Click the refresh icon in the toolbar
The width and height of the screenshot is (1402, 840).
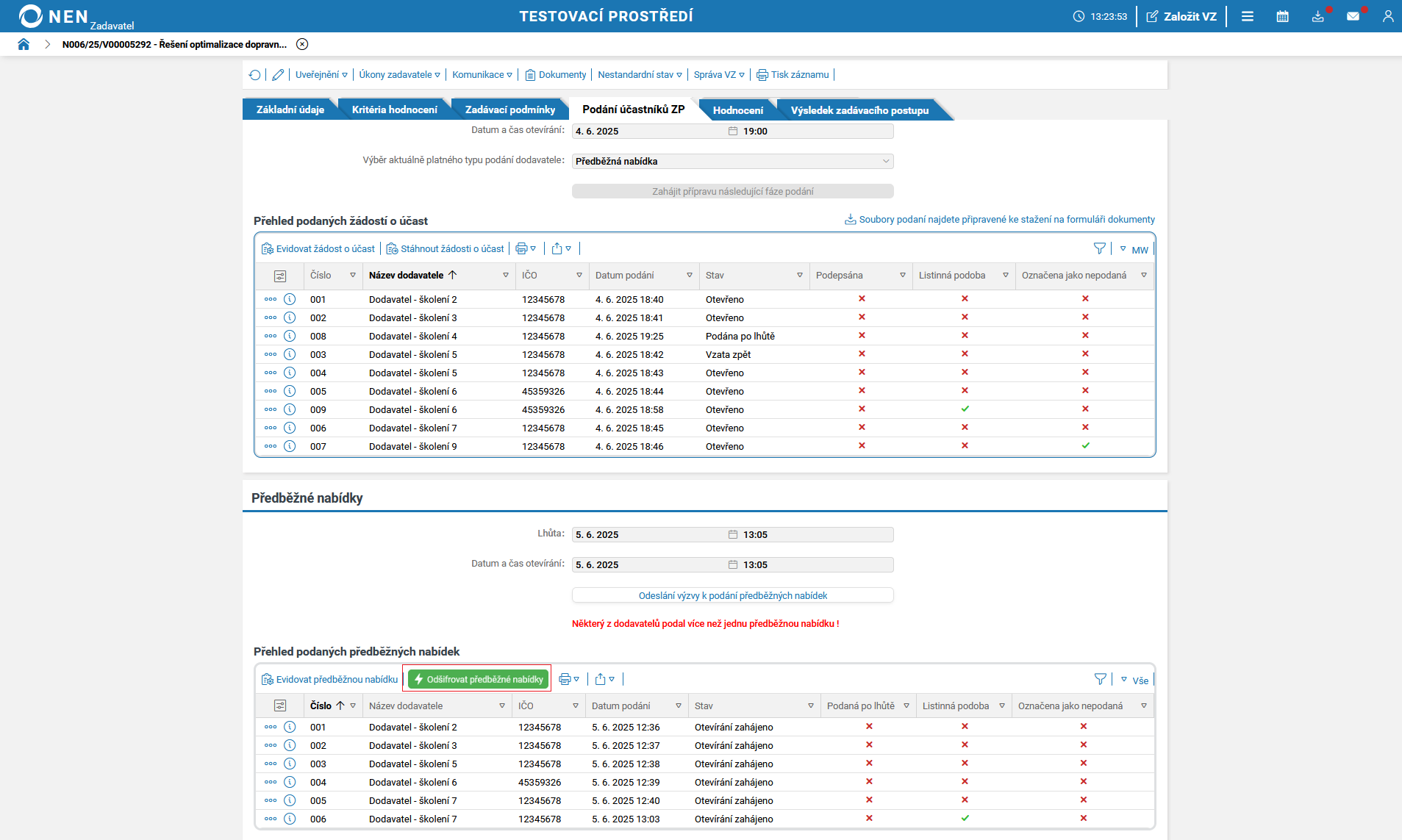[255, 75]
